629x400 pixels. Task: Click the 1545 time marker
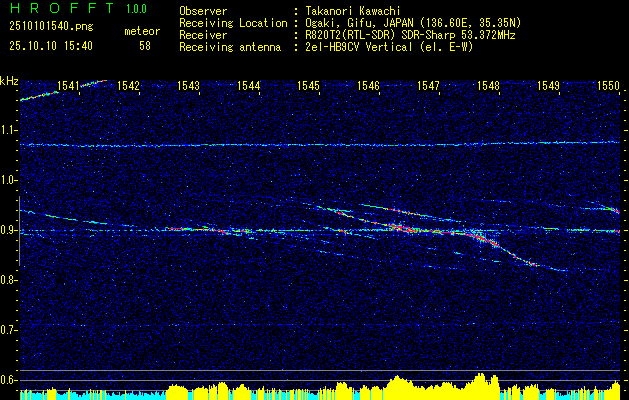pos(308,85)
